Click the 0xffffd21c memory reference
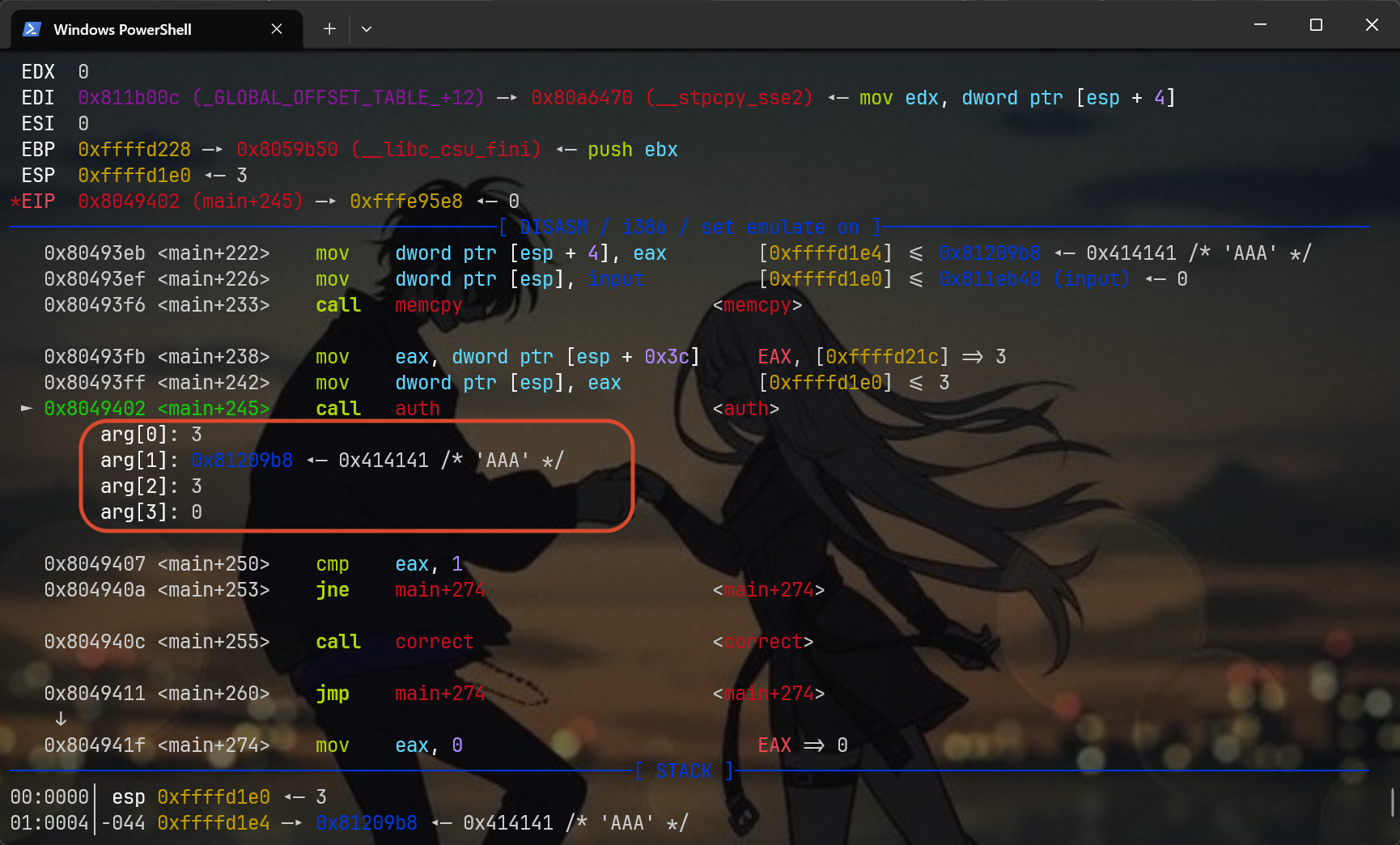 point(882,357)
